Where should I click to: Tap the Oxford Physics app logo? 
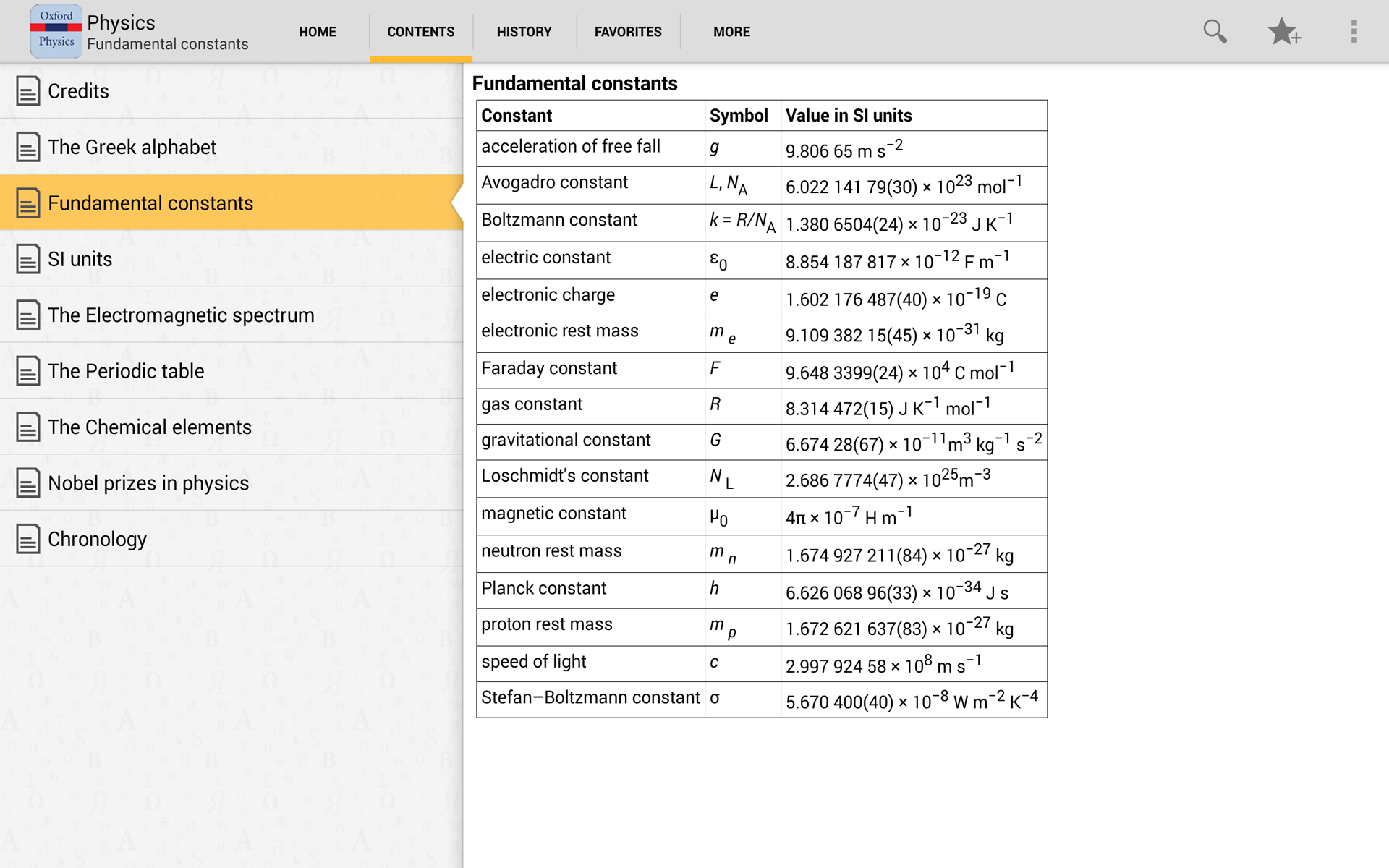[x=56, y=30]
